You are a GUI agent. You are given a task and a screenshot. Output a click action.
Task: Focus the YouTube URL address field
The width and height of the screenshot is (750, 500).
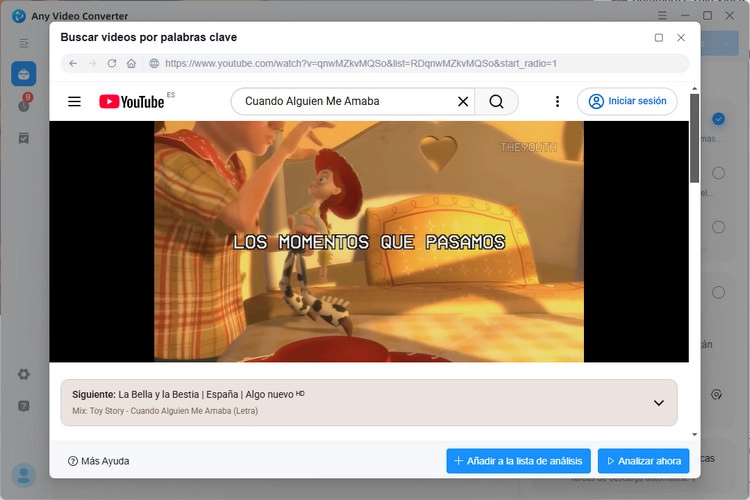(x=361, y=63)
